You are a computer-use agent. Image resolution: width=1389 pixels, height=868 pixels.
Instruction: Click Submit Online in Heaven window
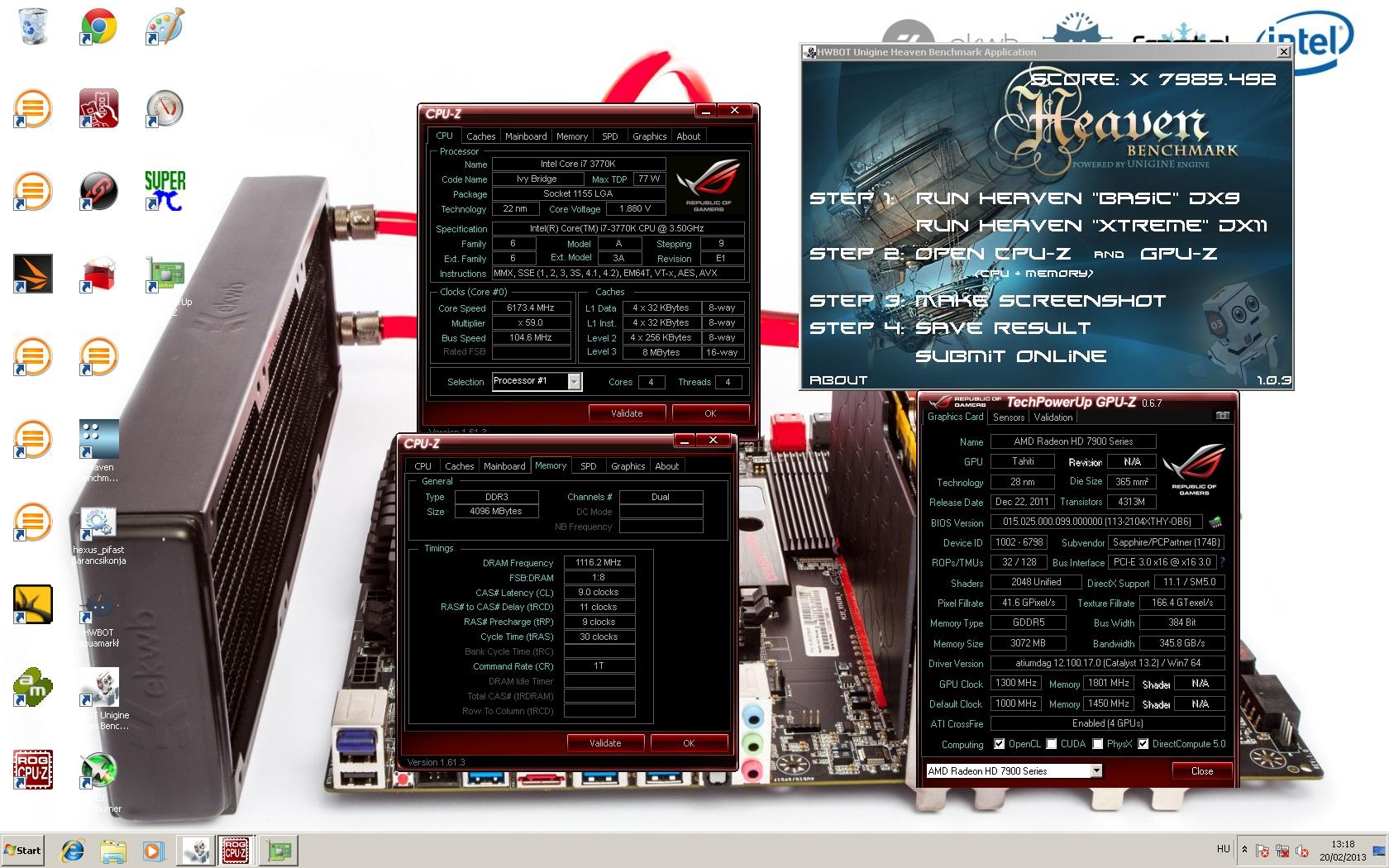coord(1011,356)
